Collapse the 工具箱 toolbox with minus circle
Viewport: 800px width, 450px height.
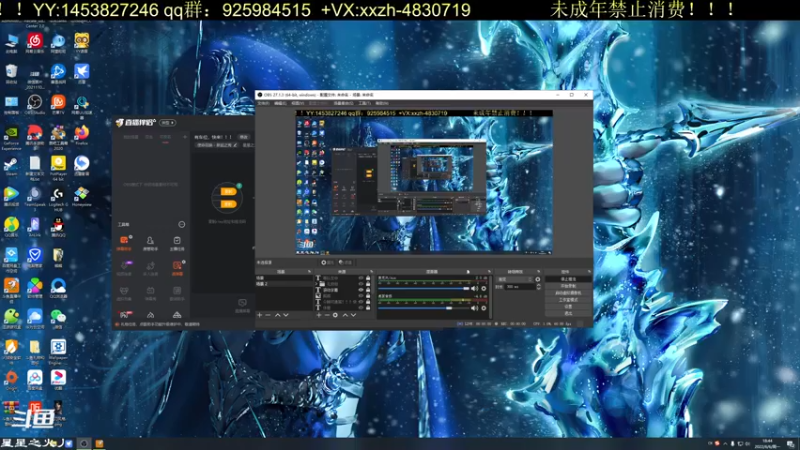pyautogui.click(x=182, y=224)
